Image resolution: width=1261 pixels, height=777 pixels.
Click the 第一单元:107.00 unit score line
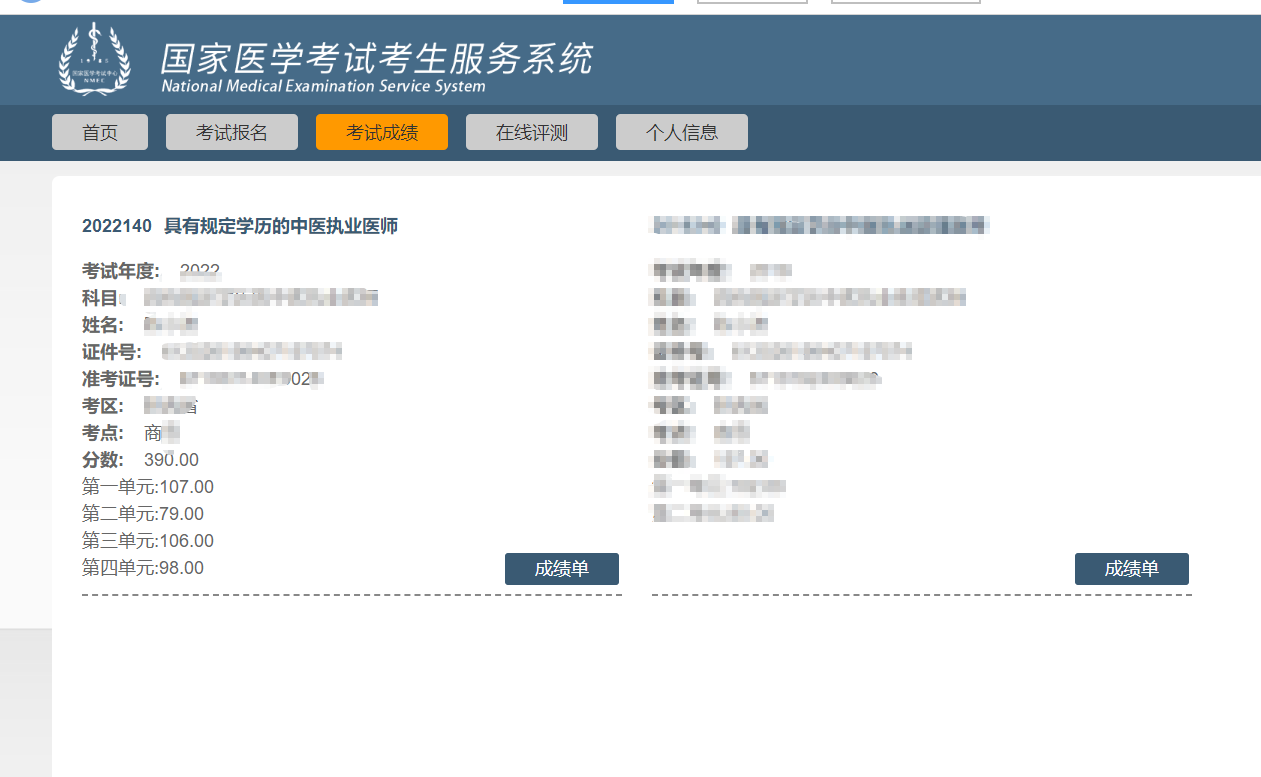coord(146,486)
